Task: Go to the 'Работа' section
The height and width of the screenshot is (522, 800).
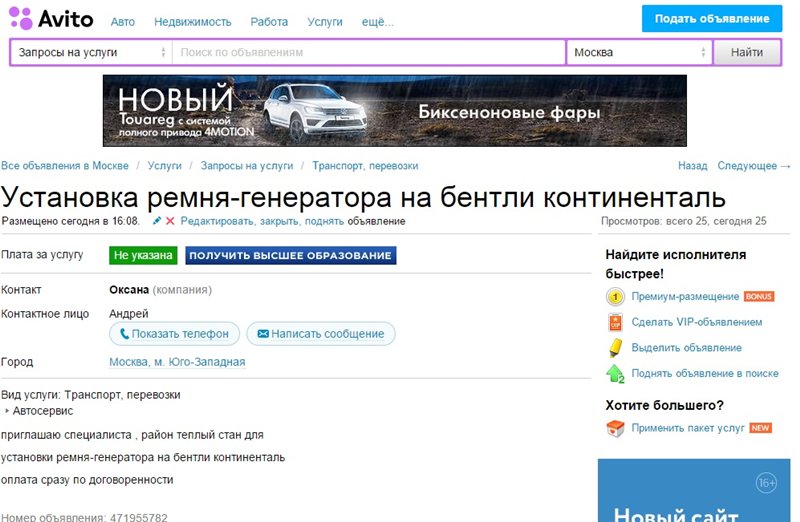Action: coord(269,21)
